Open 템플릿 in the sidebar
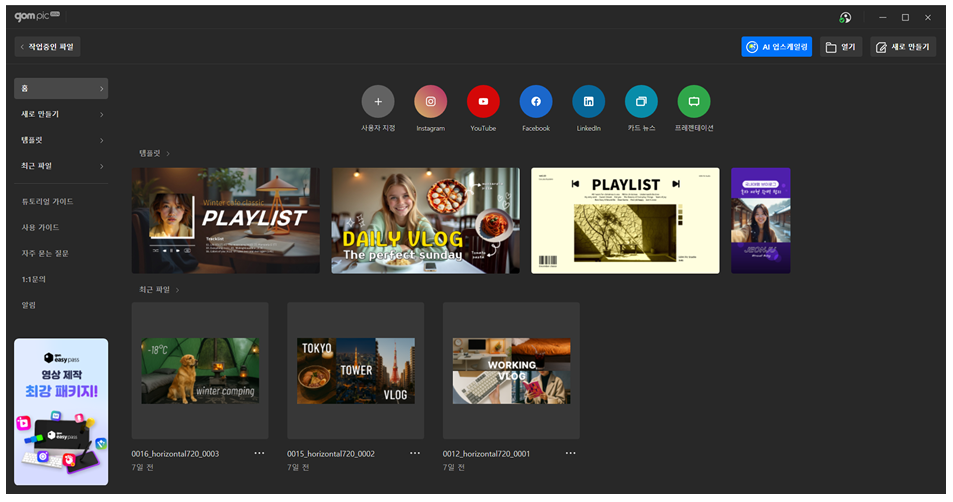953x502 pixels. click(x=61, y=140)
